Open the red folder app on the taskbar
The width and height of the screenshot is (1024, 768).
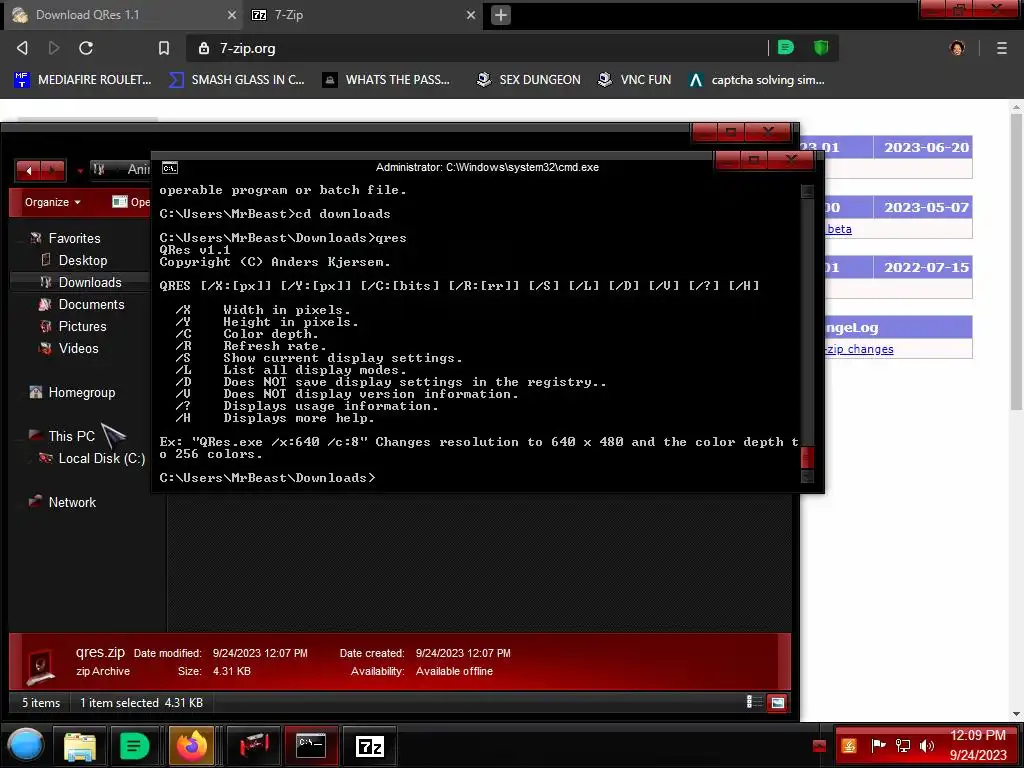click(x=255, y=746)
